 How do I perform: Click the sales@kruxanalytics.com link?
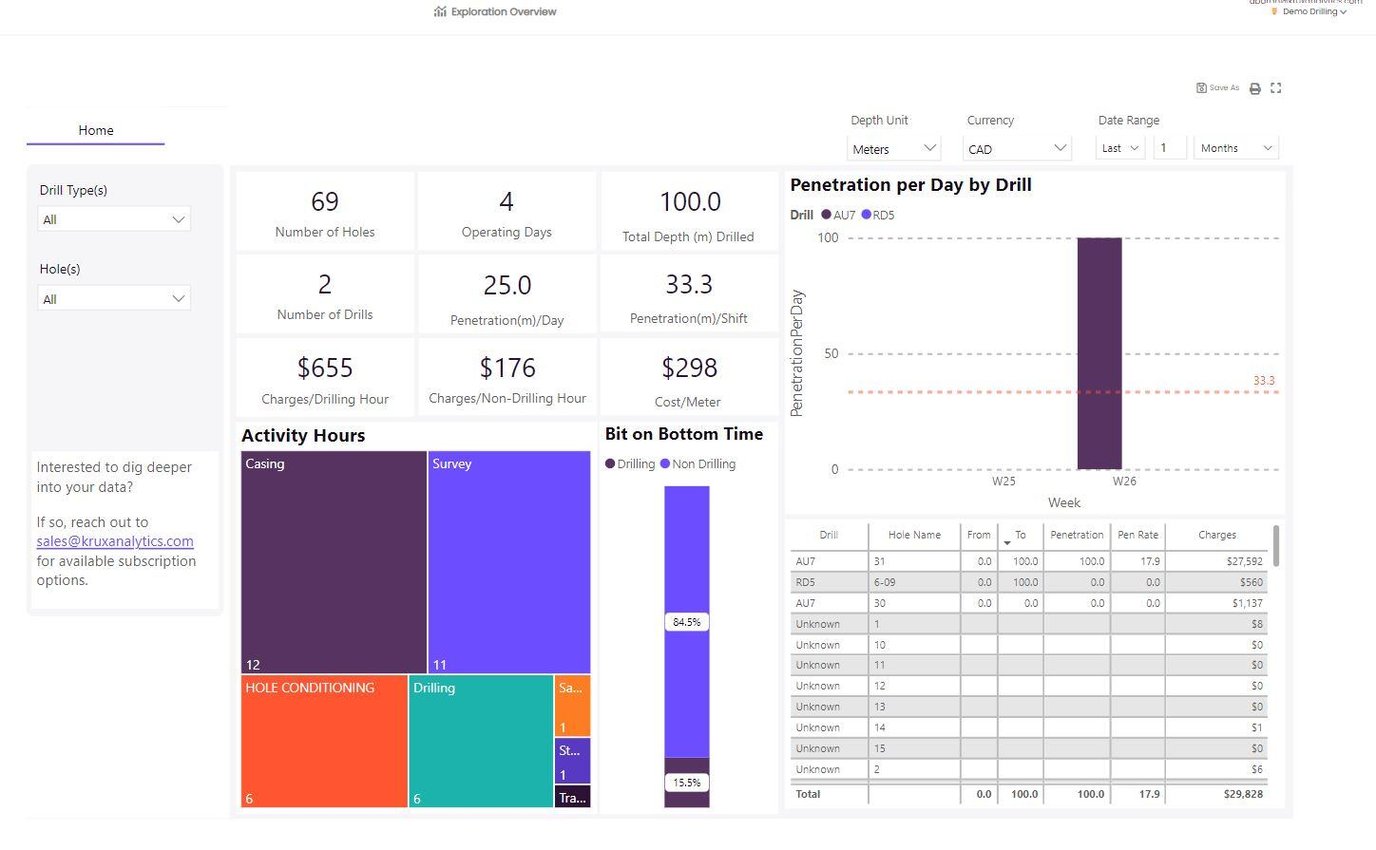pyautogui.click(x=114, y=541)
